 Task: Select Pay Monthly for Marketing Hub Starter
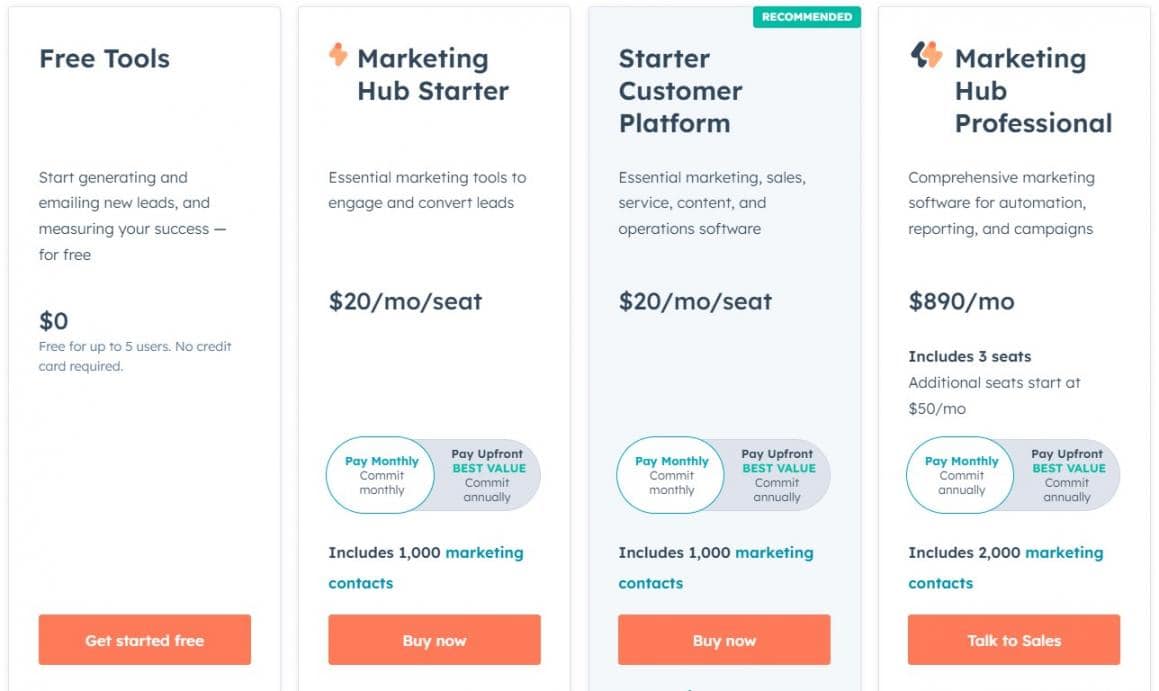pos(381,475)
